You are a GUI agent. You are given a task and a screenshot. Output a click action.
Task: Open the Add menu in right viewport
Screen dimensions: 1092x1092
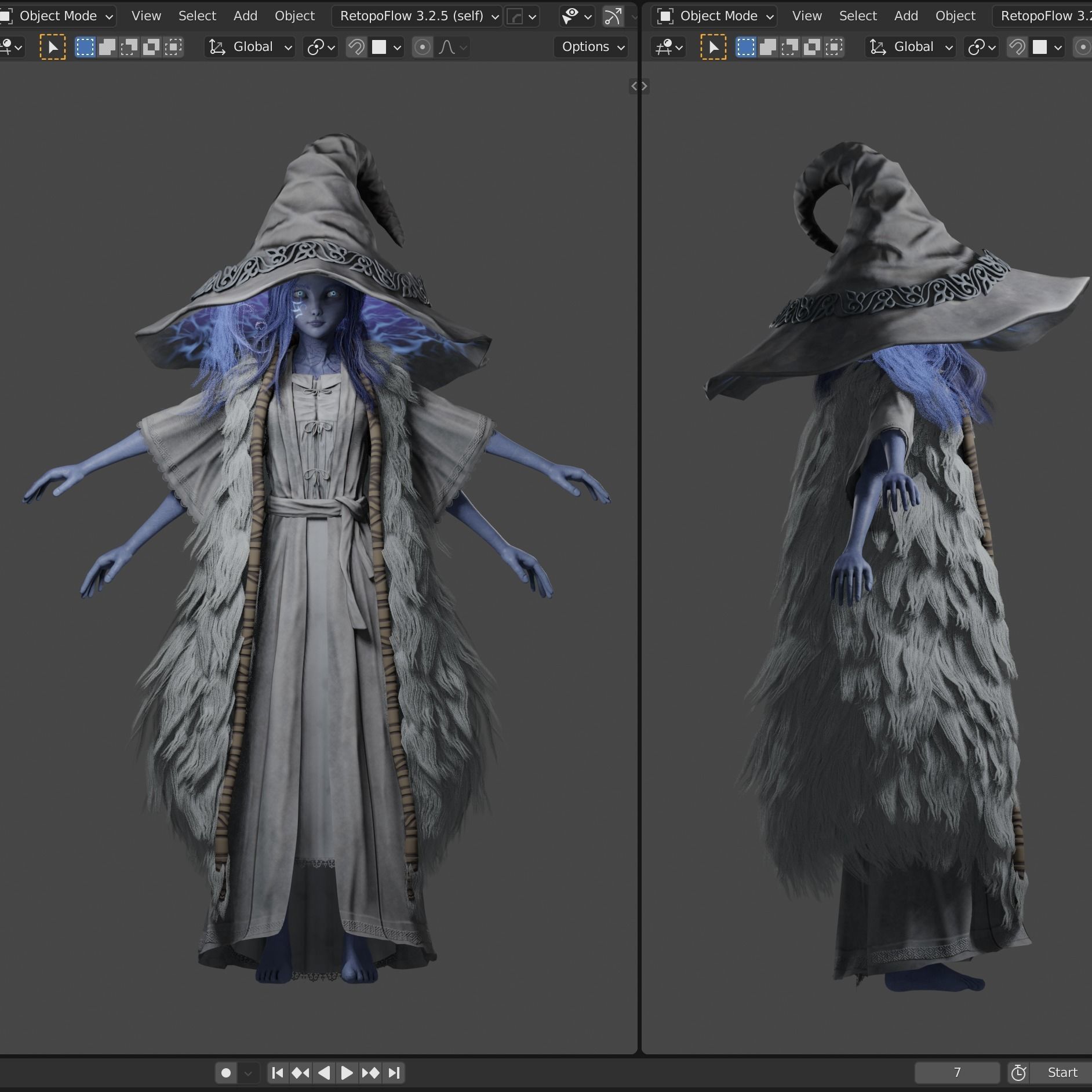906,16
